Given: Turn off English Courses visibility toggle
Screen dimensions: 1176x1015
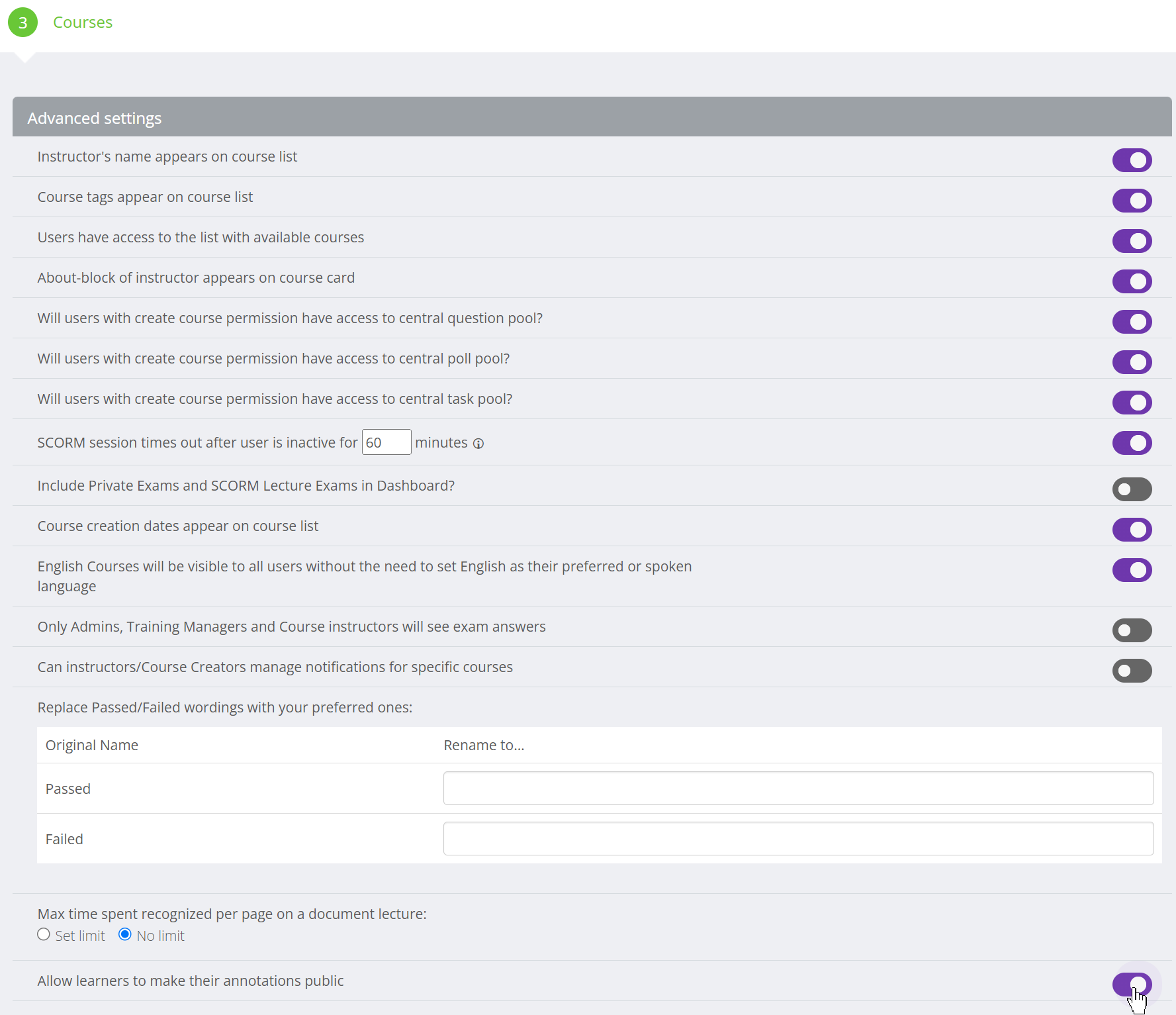Looking at the screenshot, I should 1132,570.
